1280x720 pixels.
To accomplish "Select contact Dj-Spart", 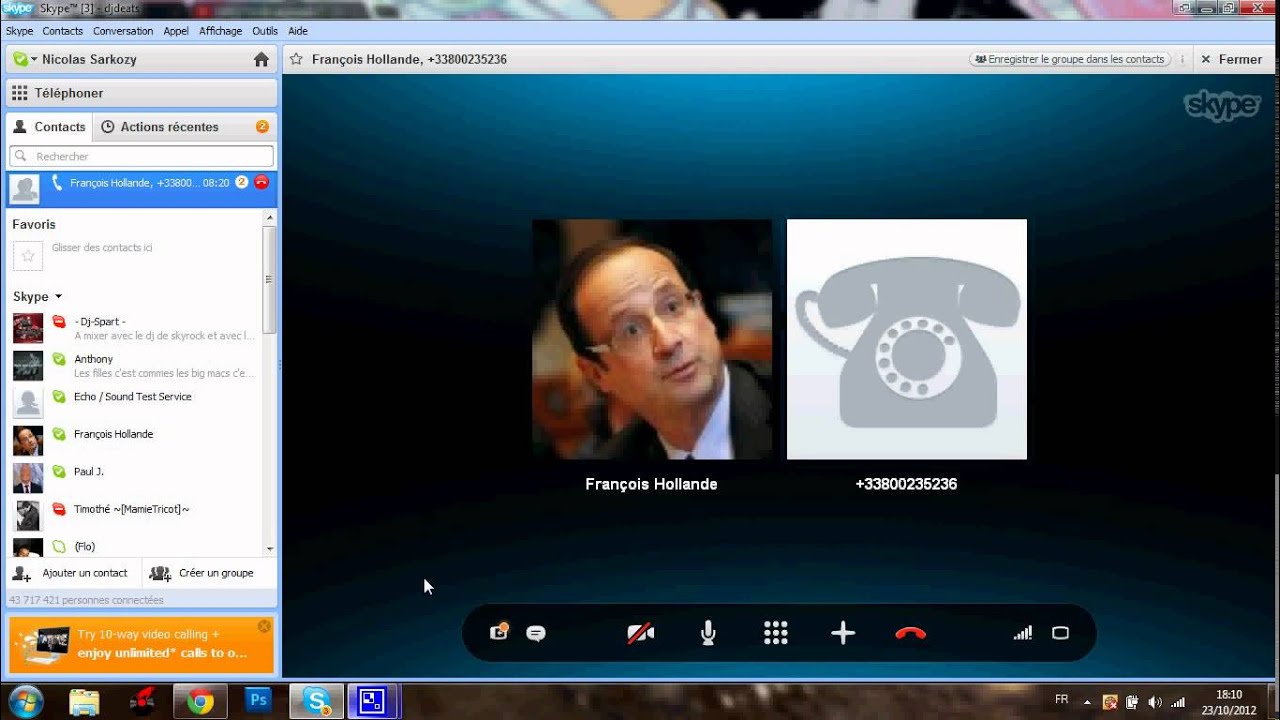I will click(134, 328).
